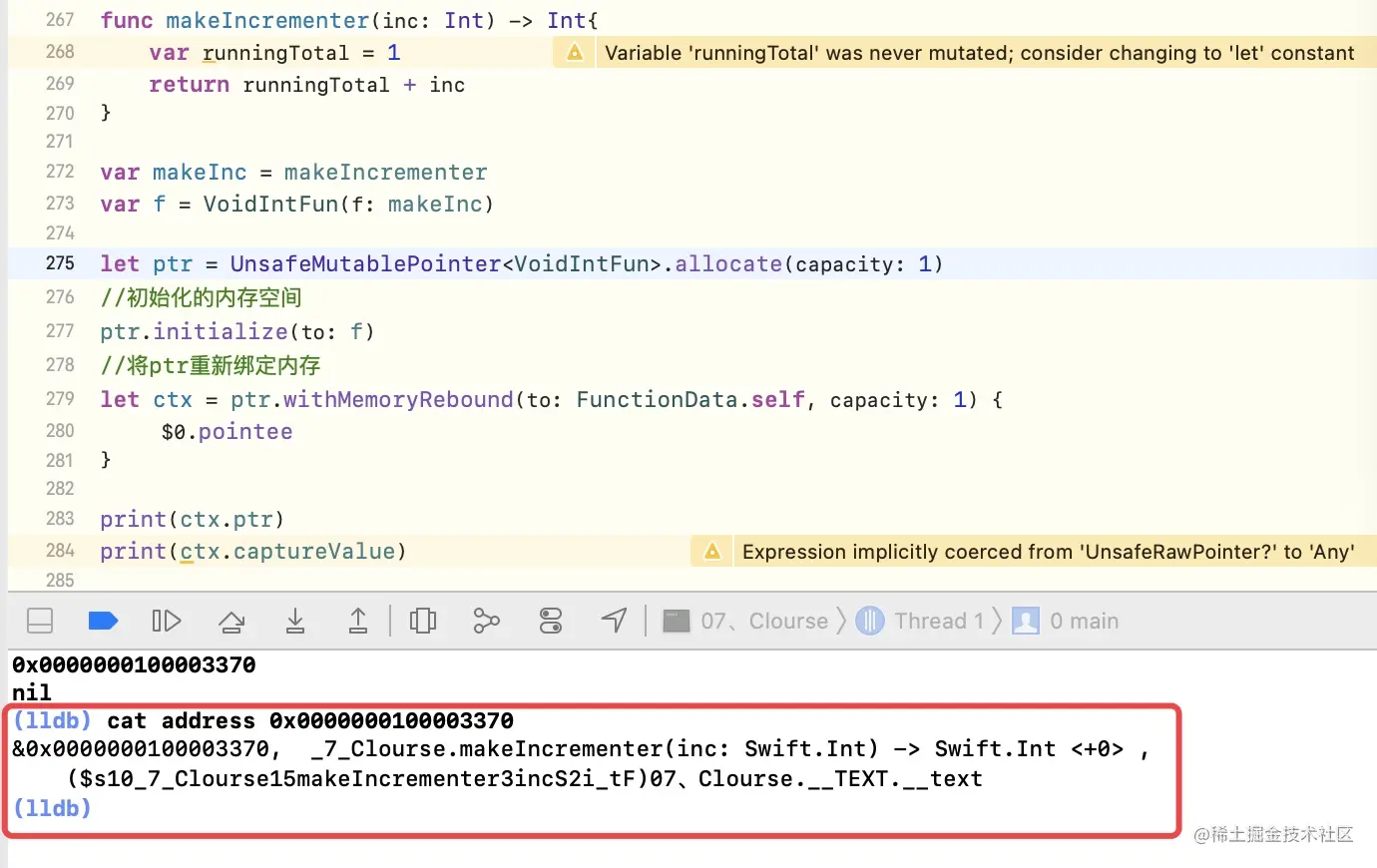
Task: Click 'VoidIntFun(f: makeInc)' on line 273
Action: point(348,205)
